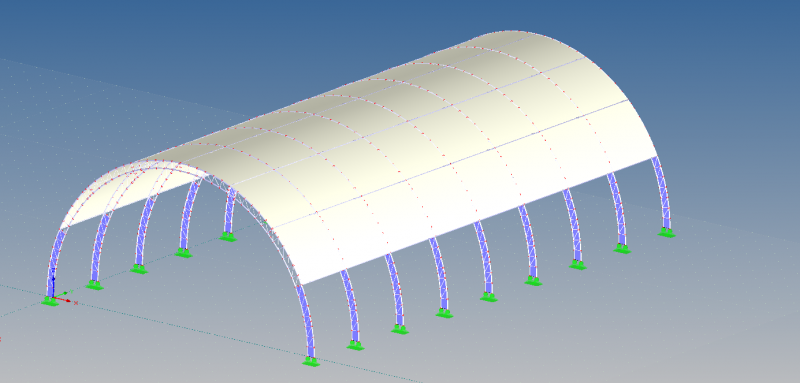Screen dimensions: 800x383
Task: Select the rearmost arch's exposed blue column
Action: coord(662,193)
